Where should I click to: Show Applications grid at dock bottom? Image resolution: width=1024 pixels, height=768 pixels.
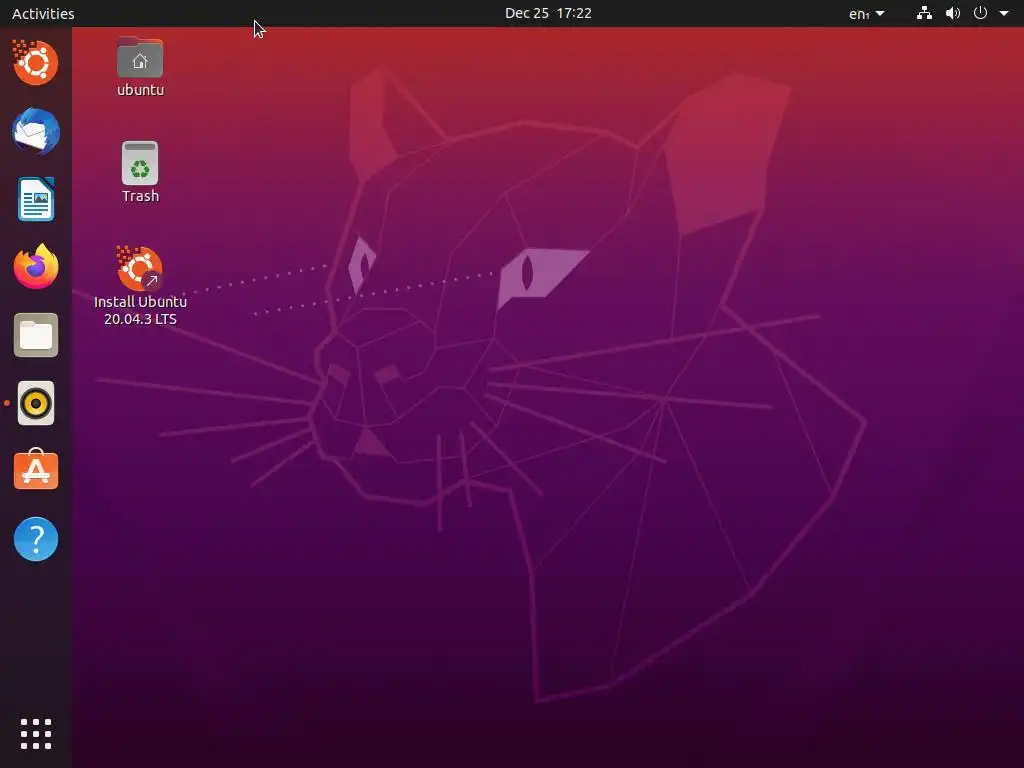click(35, 734)
